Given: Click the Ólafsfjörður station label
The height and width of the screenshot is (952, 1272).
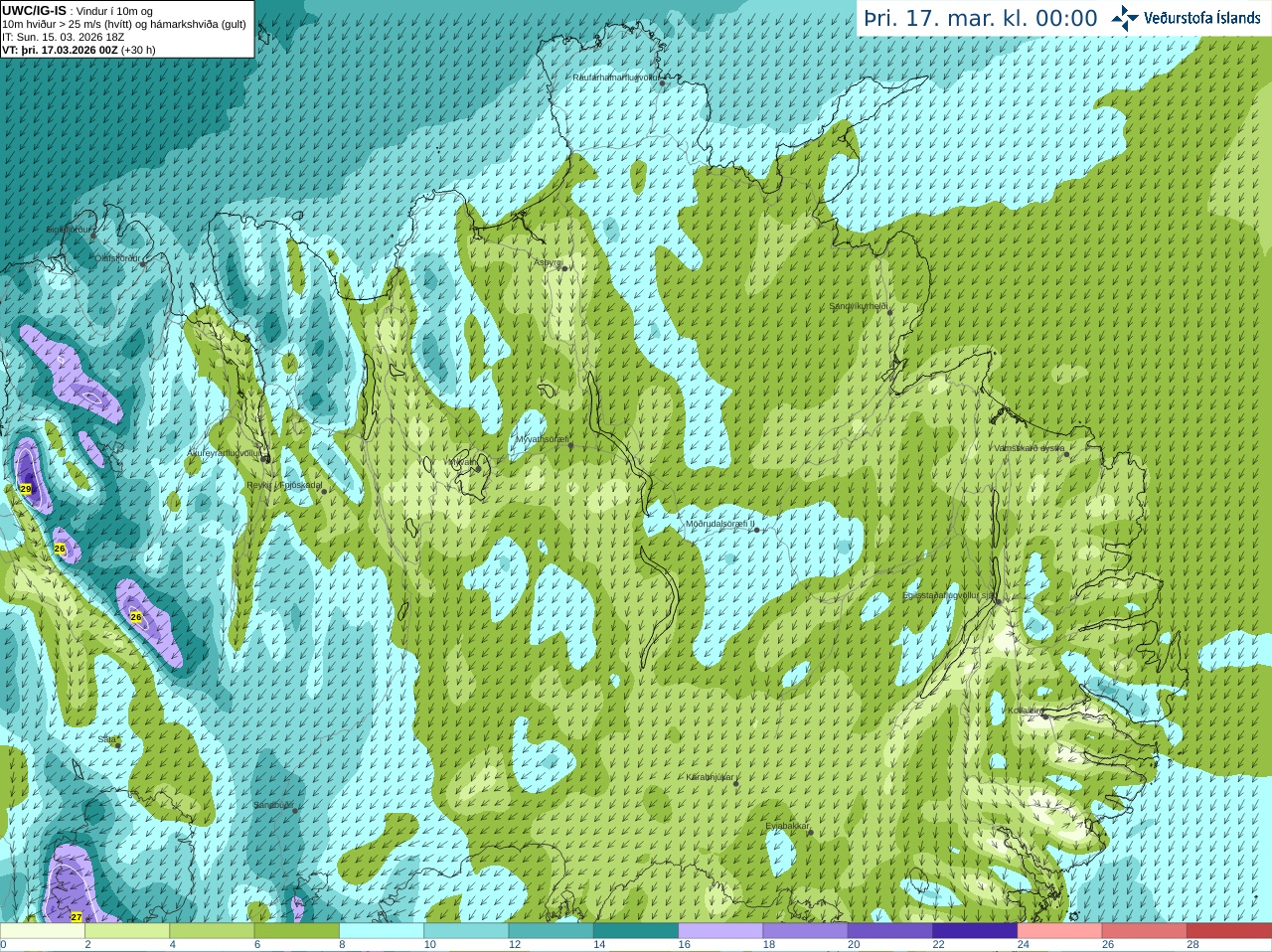Looking at the screenshot, I should click(117, 258).
